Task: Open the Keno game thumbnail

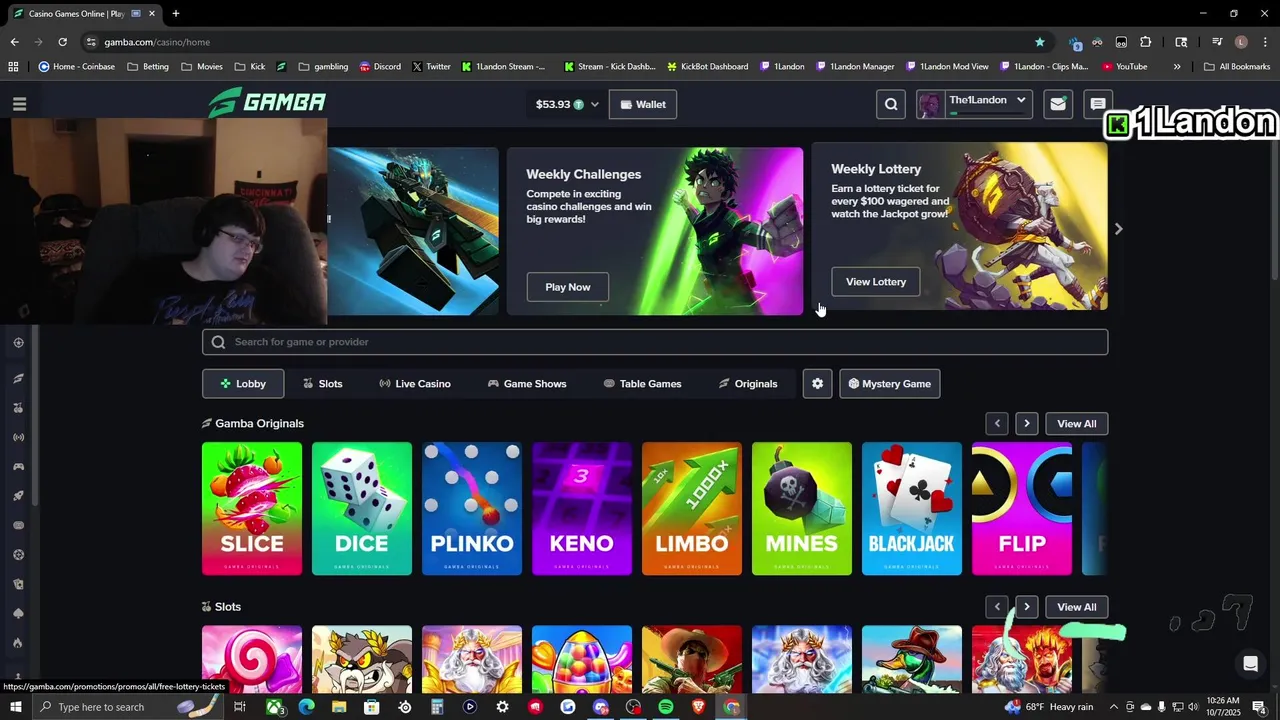Action: (582, 509)
